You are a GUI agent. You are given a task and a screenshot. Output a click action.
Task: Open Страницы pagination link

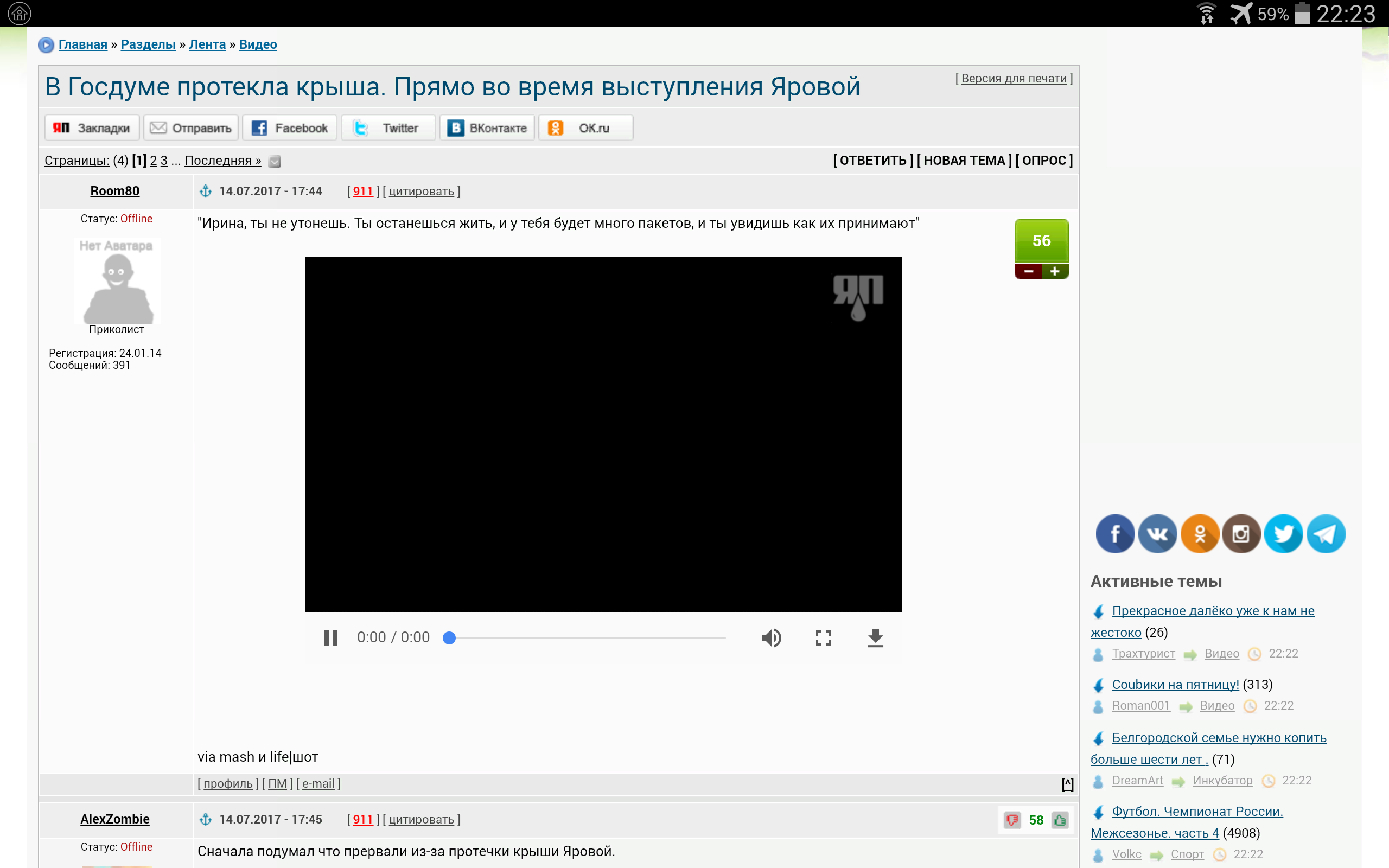click(77, 161)
